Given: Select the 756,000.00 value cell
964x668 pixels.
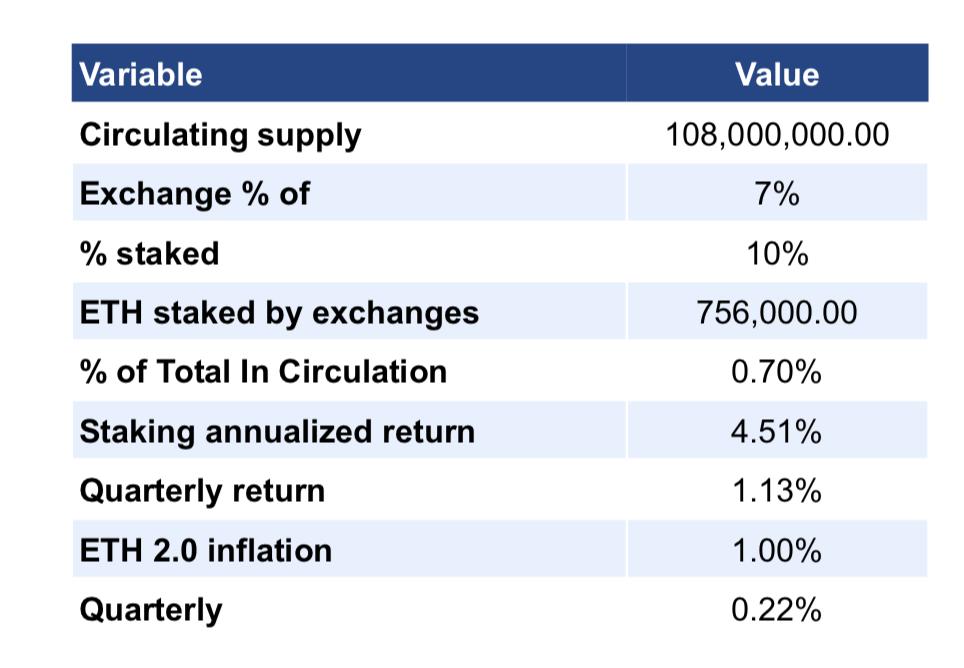Looking at the screenshot, I should tap(777, 312).
